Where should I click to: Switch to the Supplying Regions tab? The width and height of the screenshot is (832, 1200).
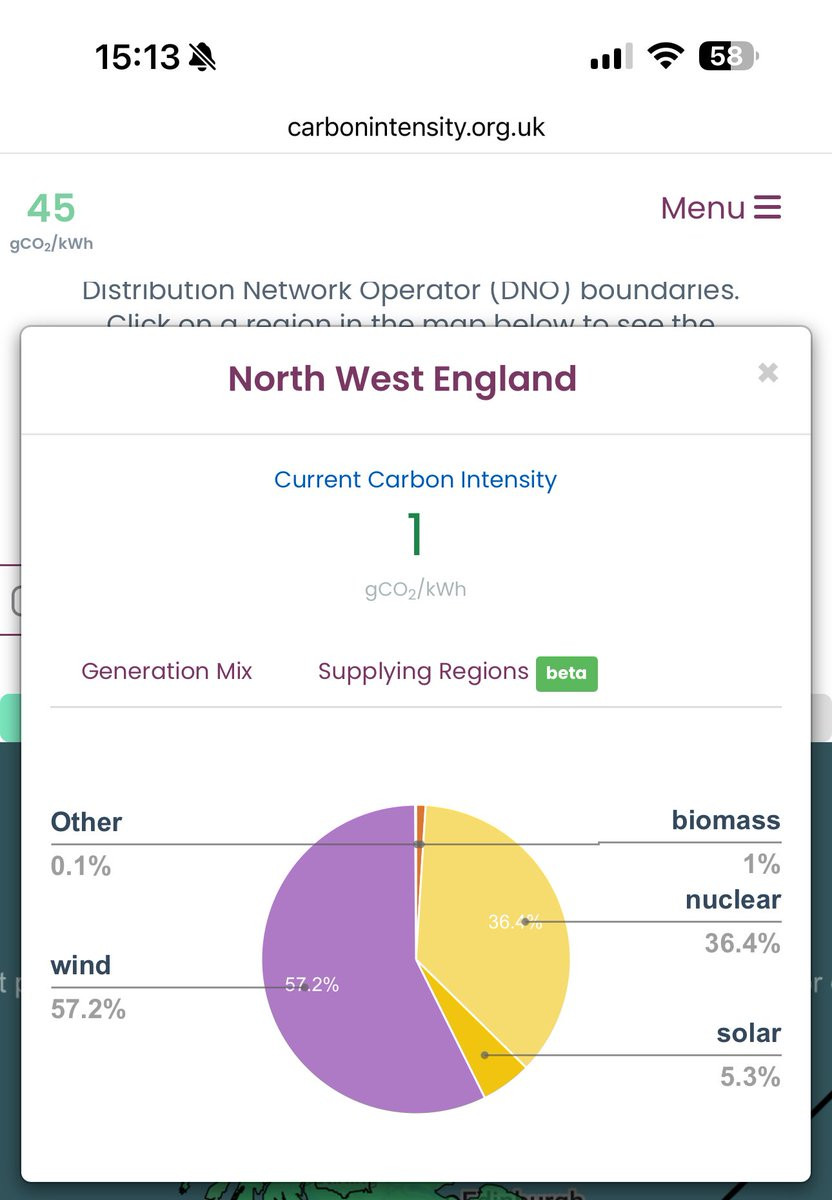coord(423,671)
